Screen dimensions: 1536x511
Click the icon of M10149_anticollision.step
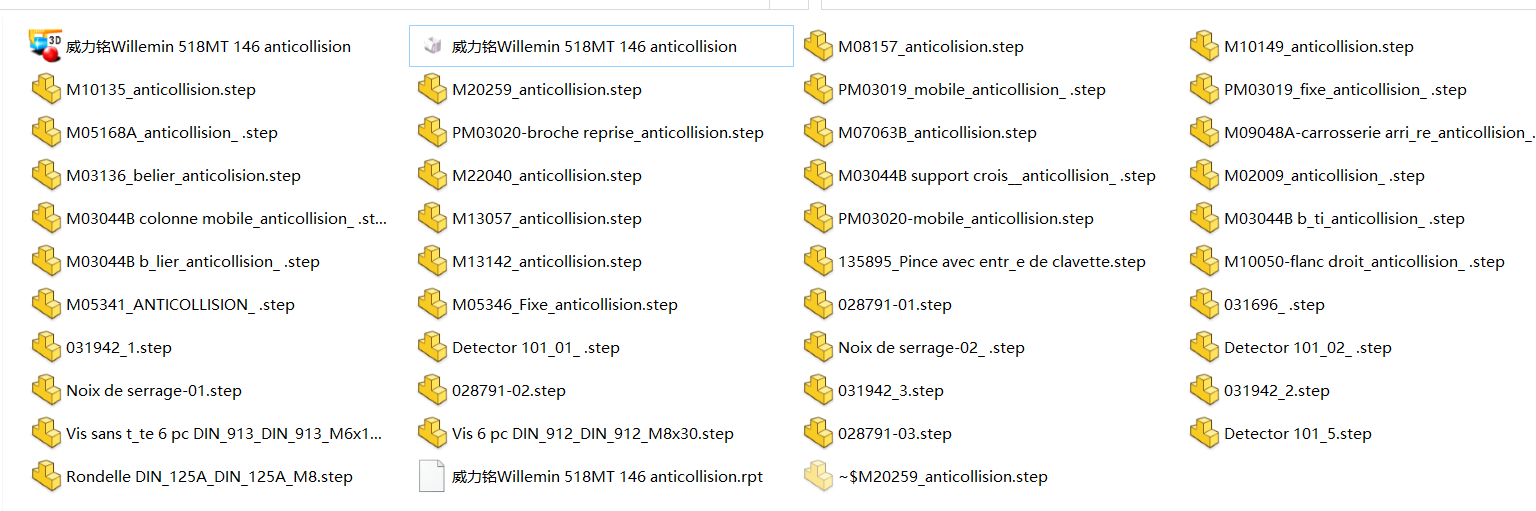[x=1205, y=46]
